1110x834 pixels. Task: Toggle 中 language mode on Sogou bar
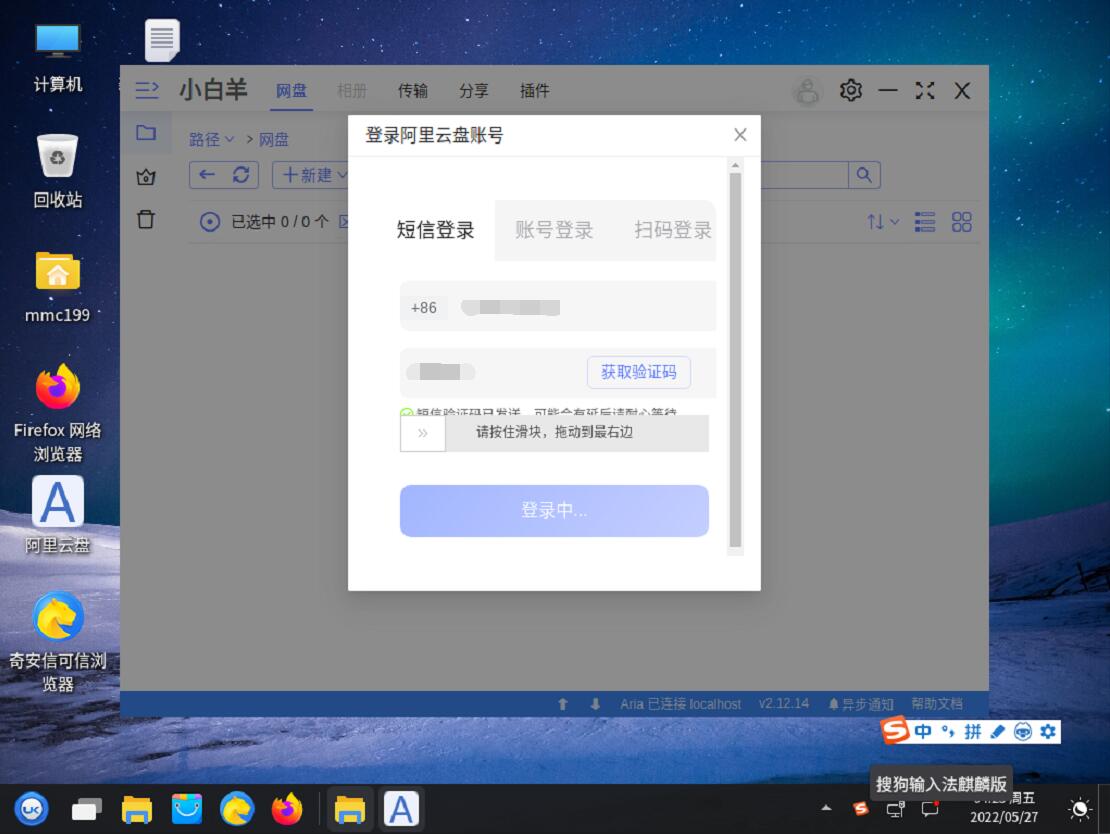[x=923, y=731]
